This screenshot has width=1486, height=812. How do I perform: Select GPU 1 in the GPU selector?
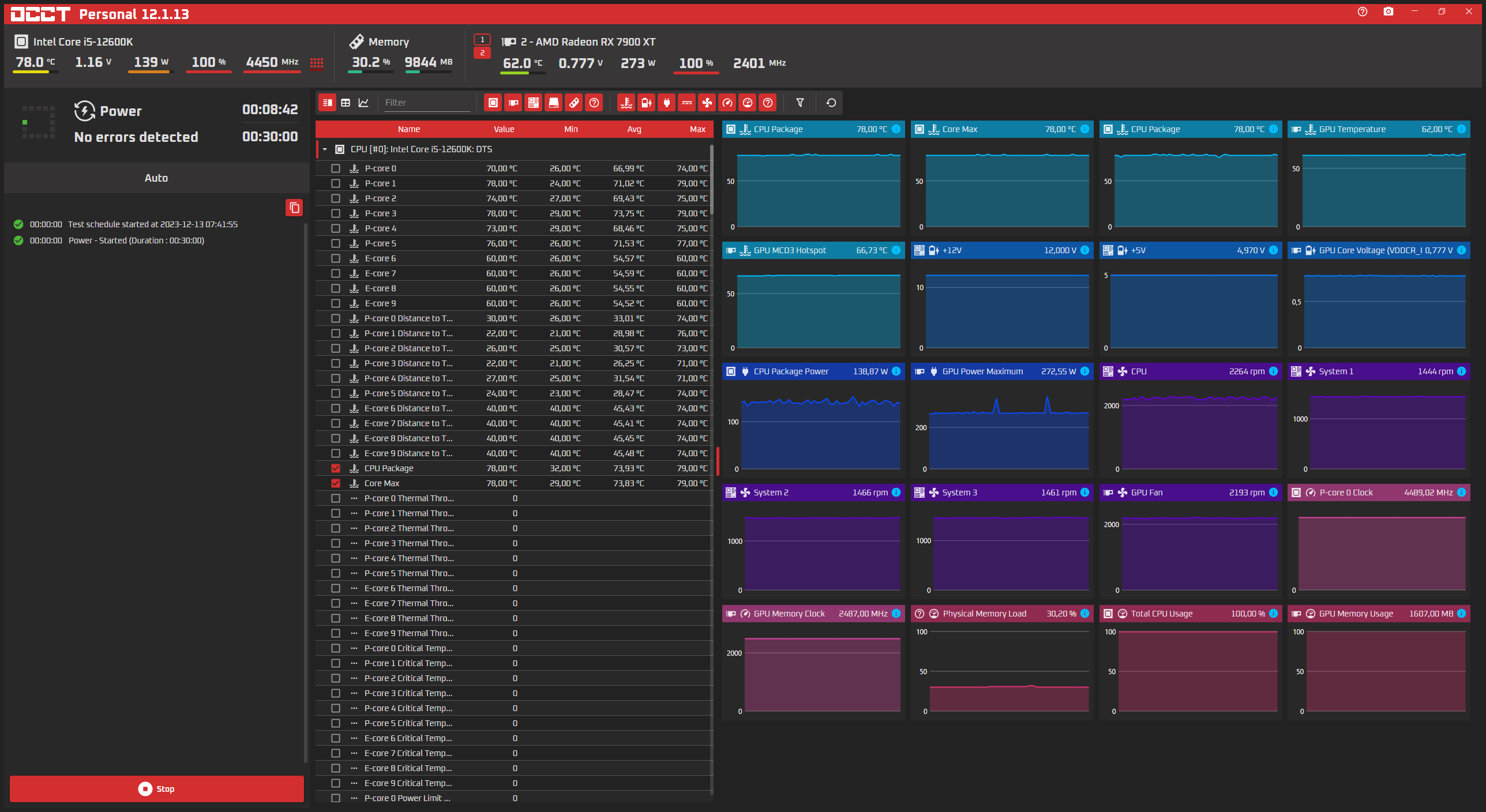(482, 40)
